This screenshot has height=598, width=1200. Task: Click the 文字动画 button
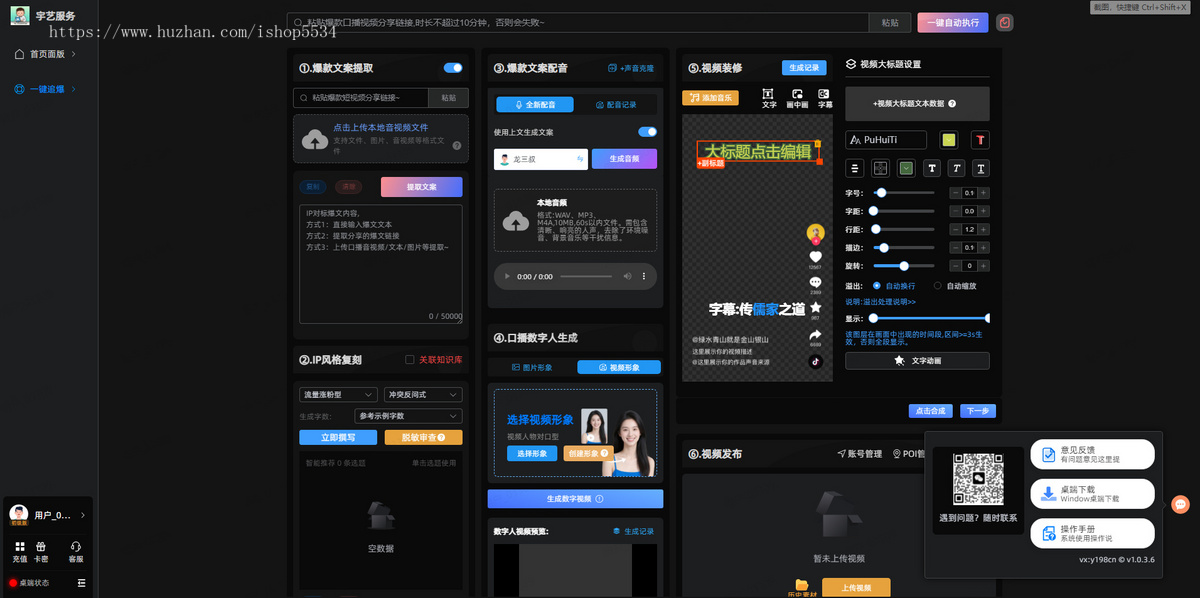pyautogui.click(x=917, y=360)
